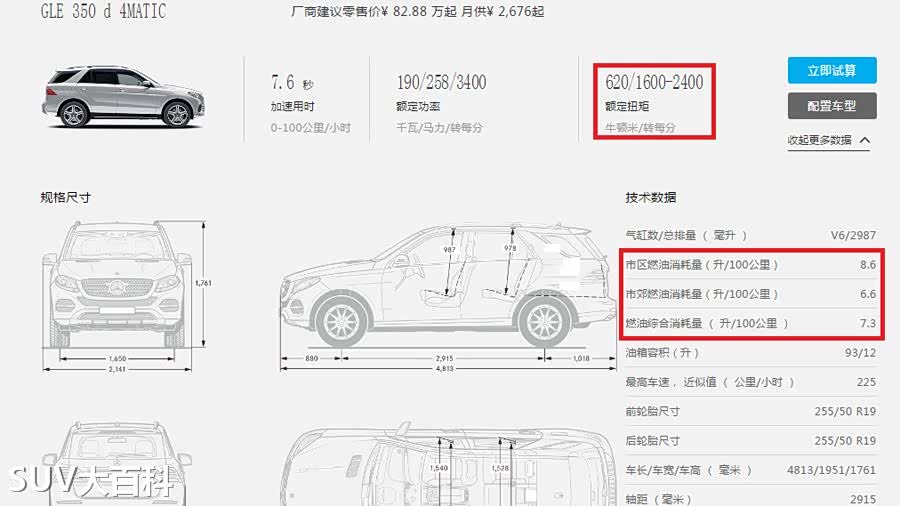Select the 燃油综合消耗量 row
900x506 pixels.
click(x=751, y=324)
